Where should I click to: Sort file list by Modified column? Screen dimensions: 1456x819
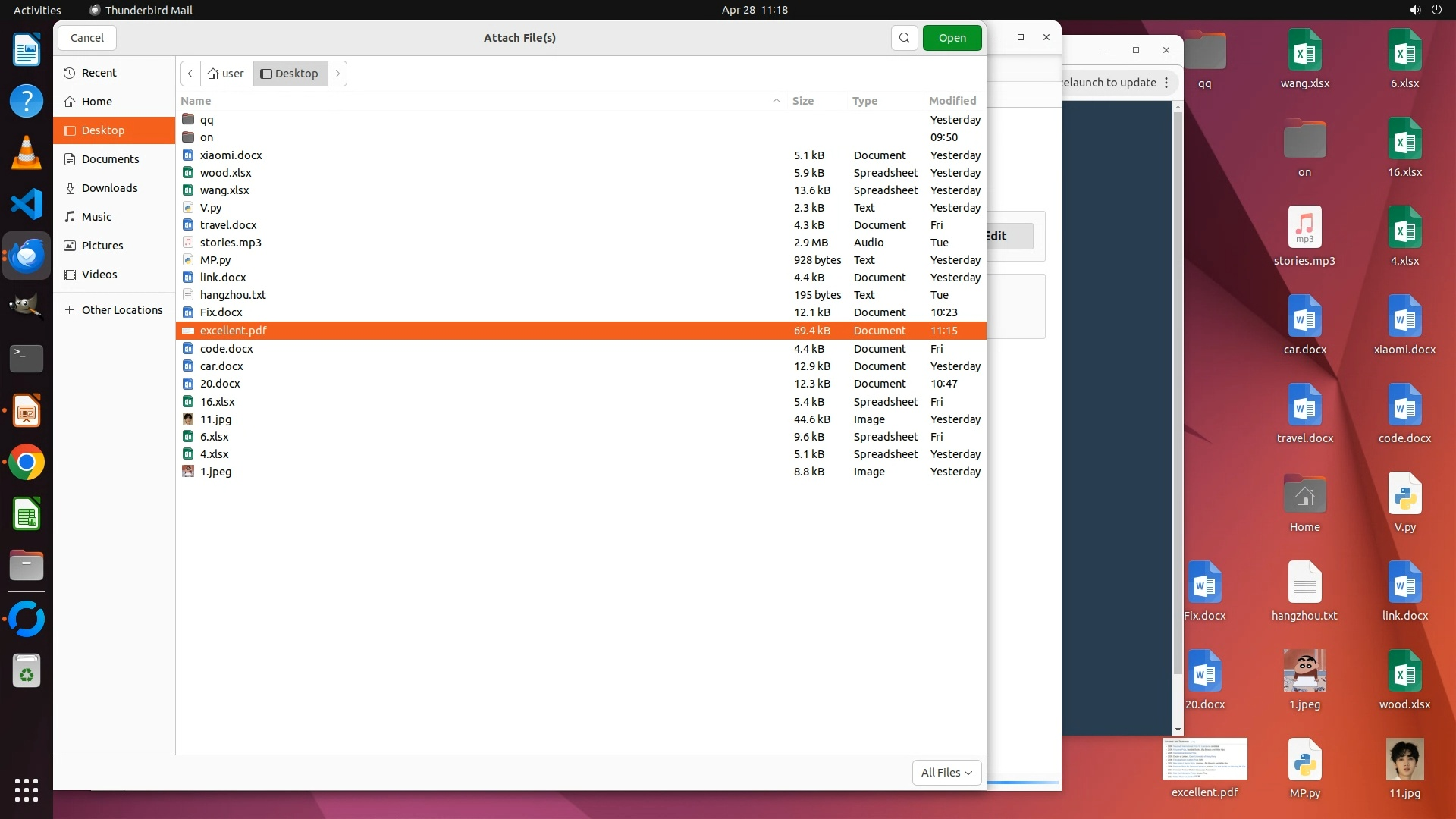click(952, 101)
